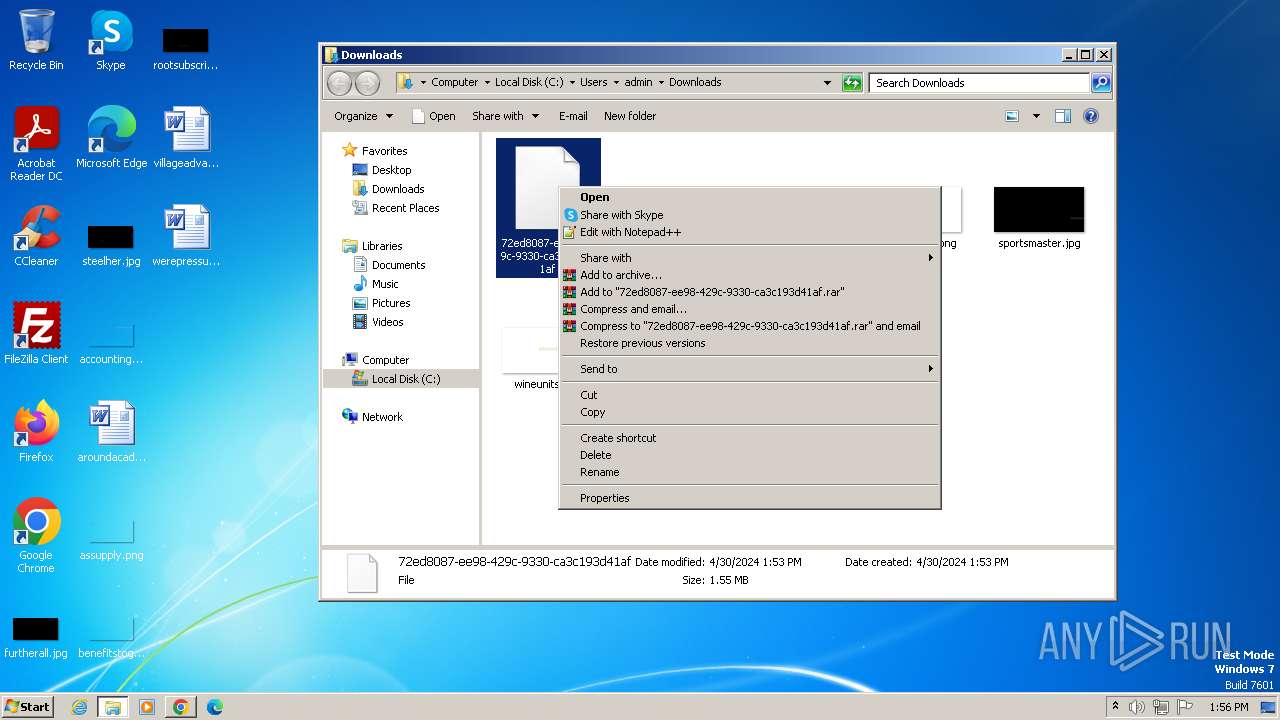1280x720 pixels.
Task: Refresh the Downloads folder view
Action: pyautogui.click(x=852, y=83)
